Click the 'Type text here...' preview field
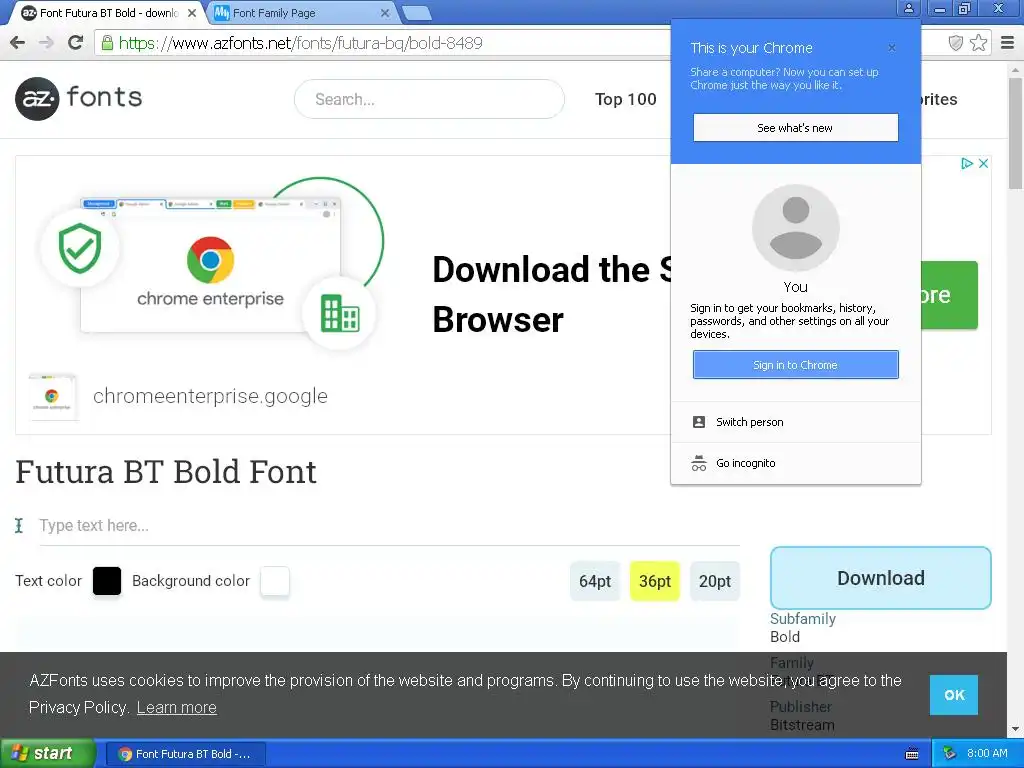Viewport: 1024px width, 768px height. 389,526
